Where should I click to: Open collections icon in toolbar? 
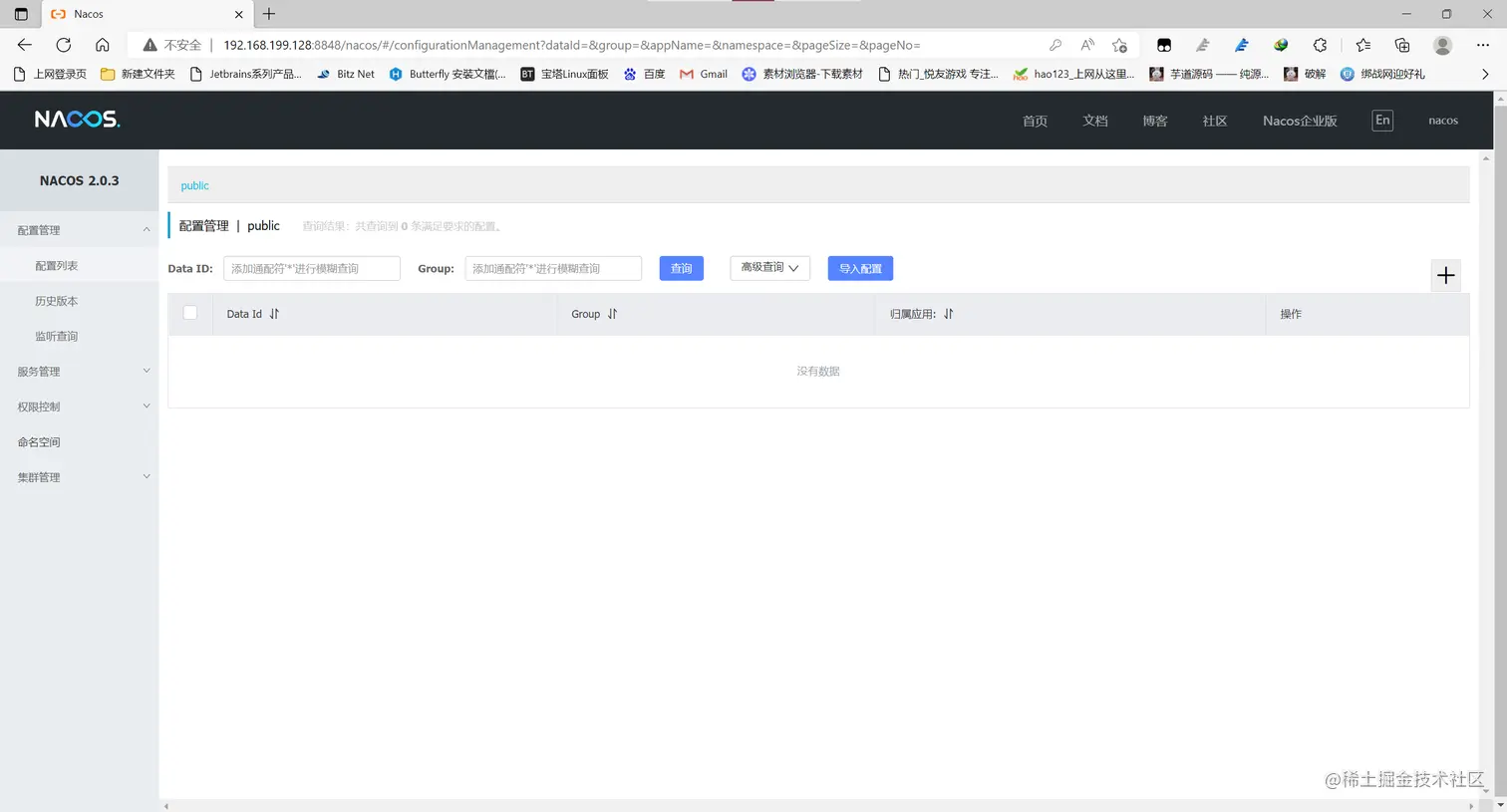tap(1402, 45)
